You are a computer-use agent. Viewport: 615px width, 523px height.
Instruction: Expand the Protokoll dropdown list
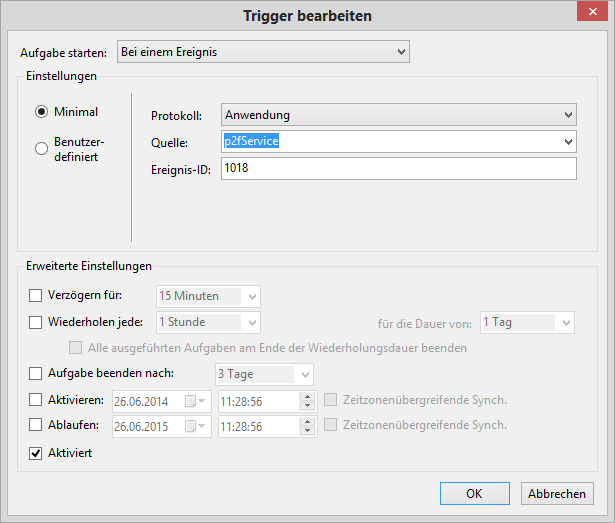pos(399,115)
